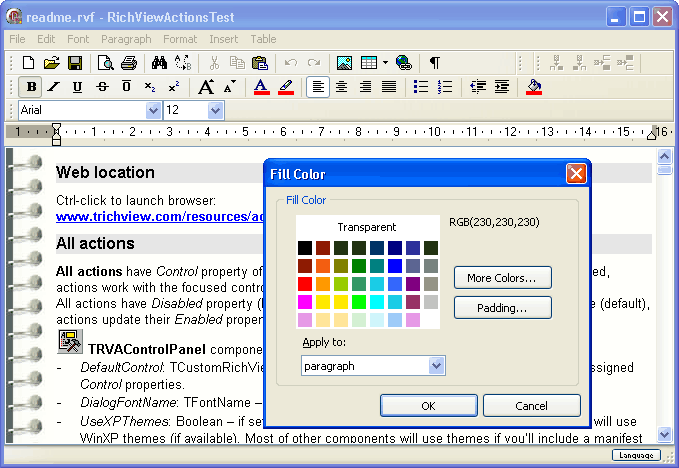The image size is (679, 468).
Task: Toggle the show paragraph marks button
Action: click(435, 63)
